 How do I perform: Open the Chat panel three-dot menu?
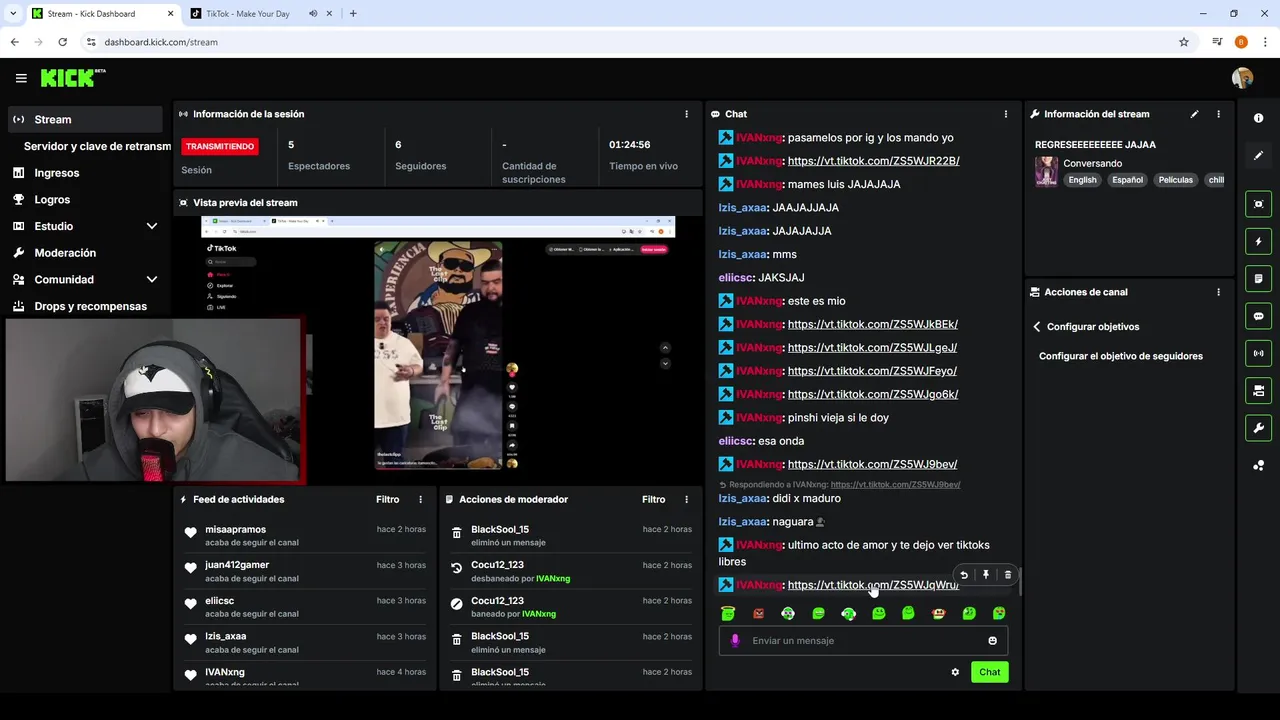pos(1006,114)
